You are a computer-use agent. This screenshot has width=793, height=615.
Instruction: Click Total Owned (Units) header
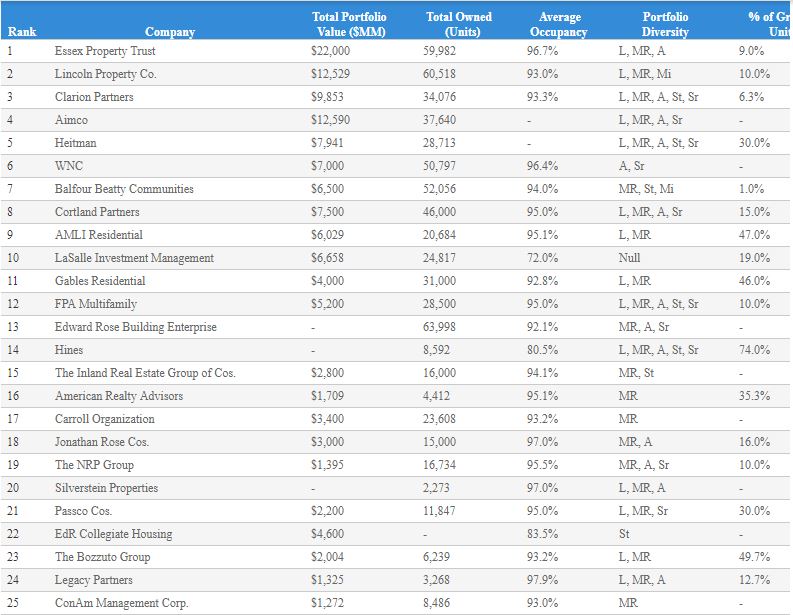click(459, 24)
